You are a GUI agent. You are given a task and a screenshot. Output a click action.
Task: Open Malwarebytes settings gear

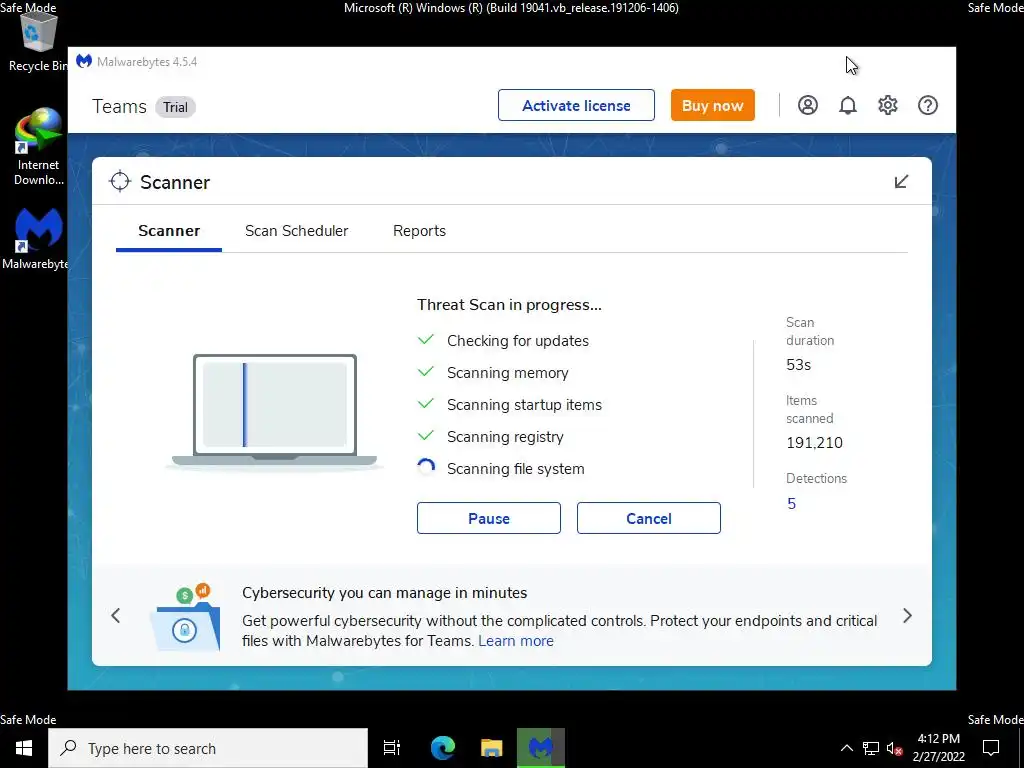point(888,105)
